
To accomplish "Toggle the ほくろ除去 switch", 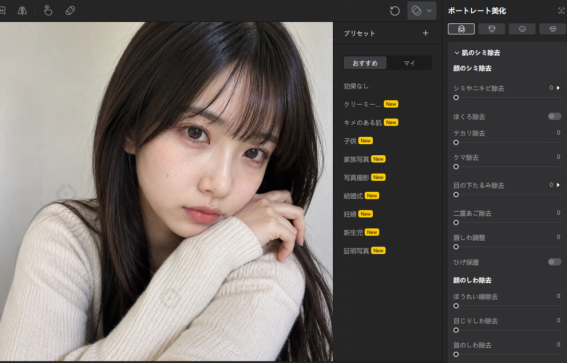I will pyautogui.click(x=555, y=116).
